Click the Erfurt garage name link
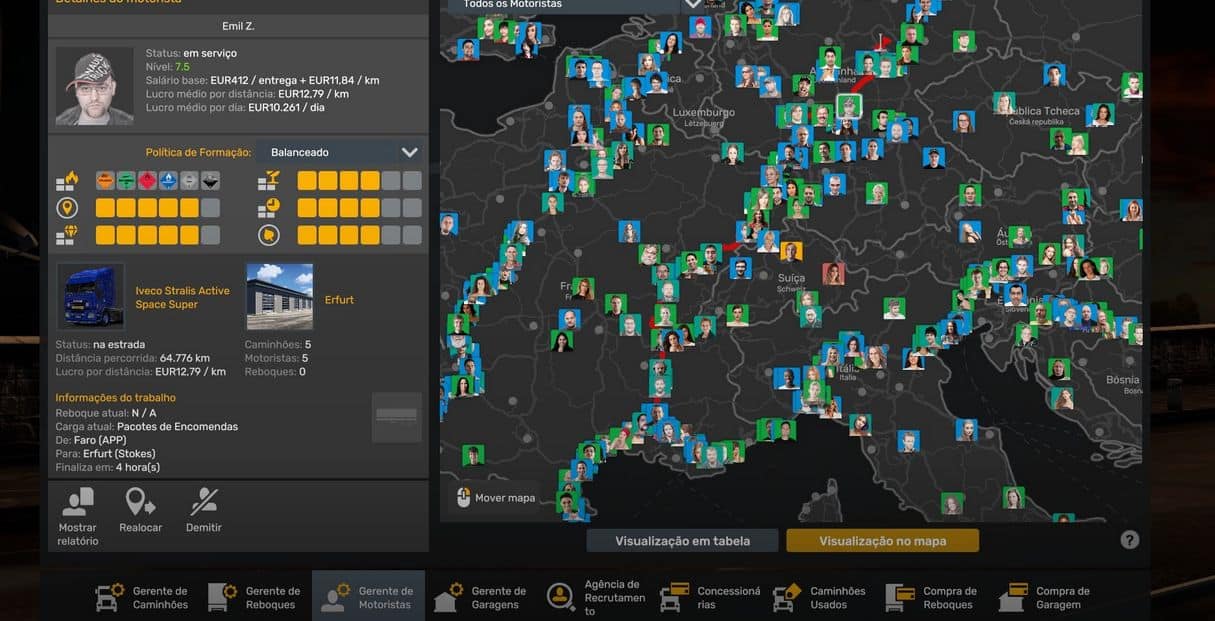The height and width of the screenshot is (621, 1215). [x=339, y=300]
